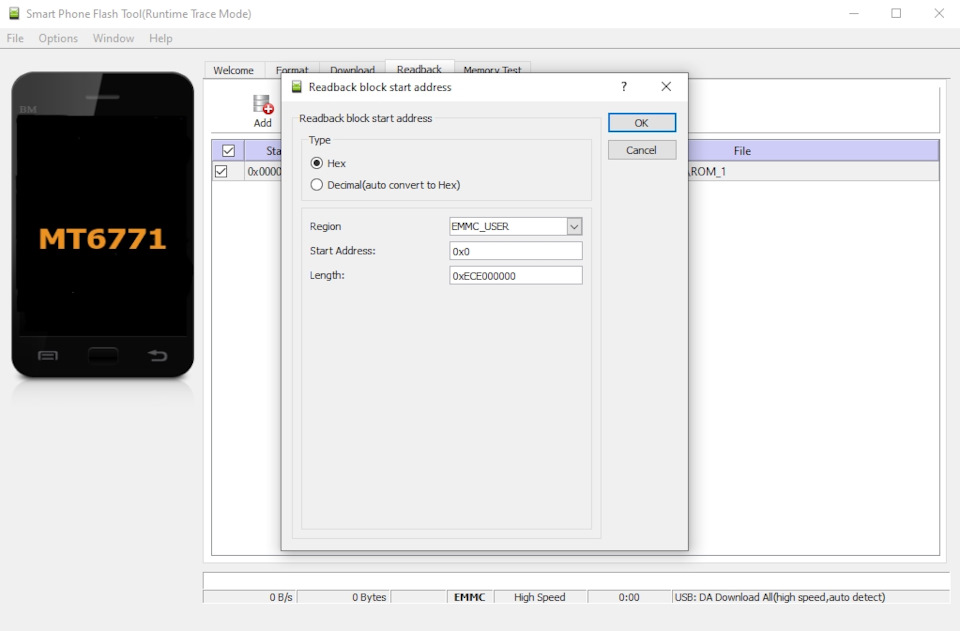Switch to the Readback tab
960x631 pixels.
coord(419,69)
